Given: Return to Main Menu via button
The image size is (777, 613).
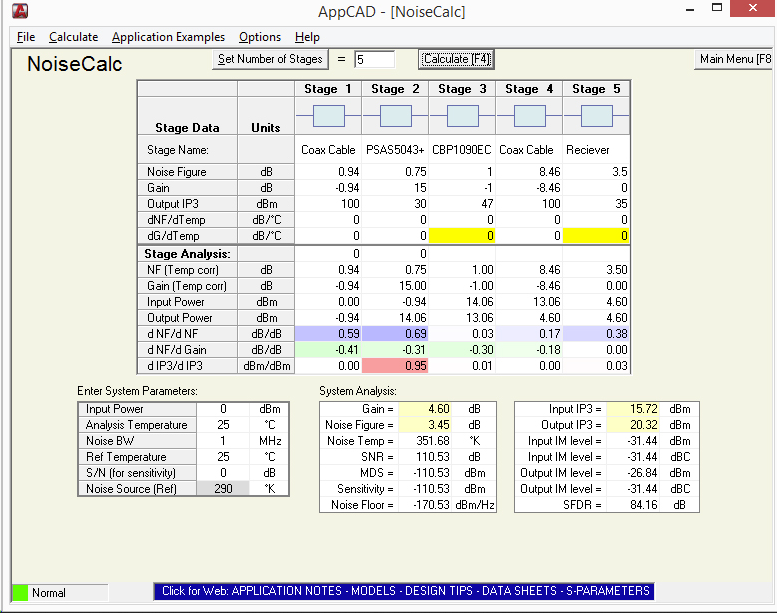Looking at the screenshot, I should (735, 59).
